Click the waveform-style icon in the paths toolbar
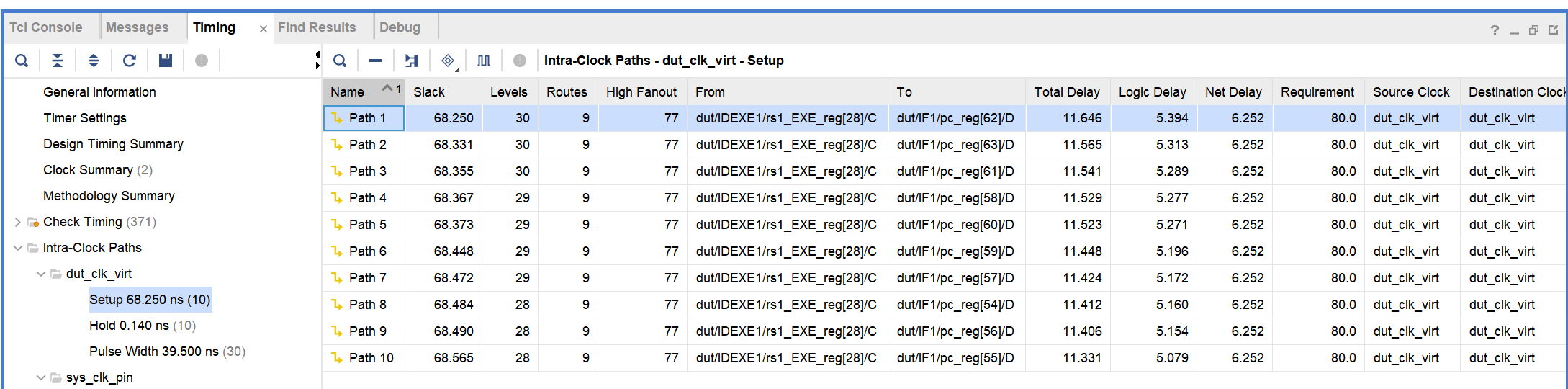Image resolution: width=1568 pixels, height=389 pixels. [x=484, y=61]
